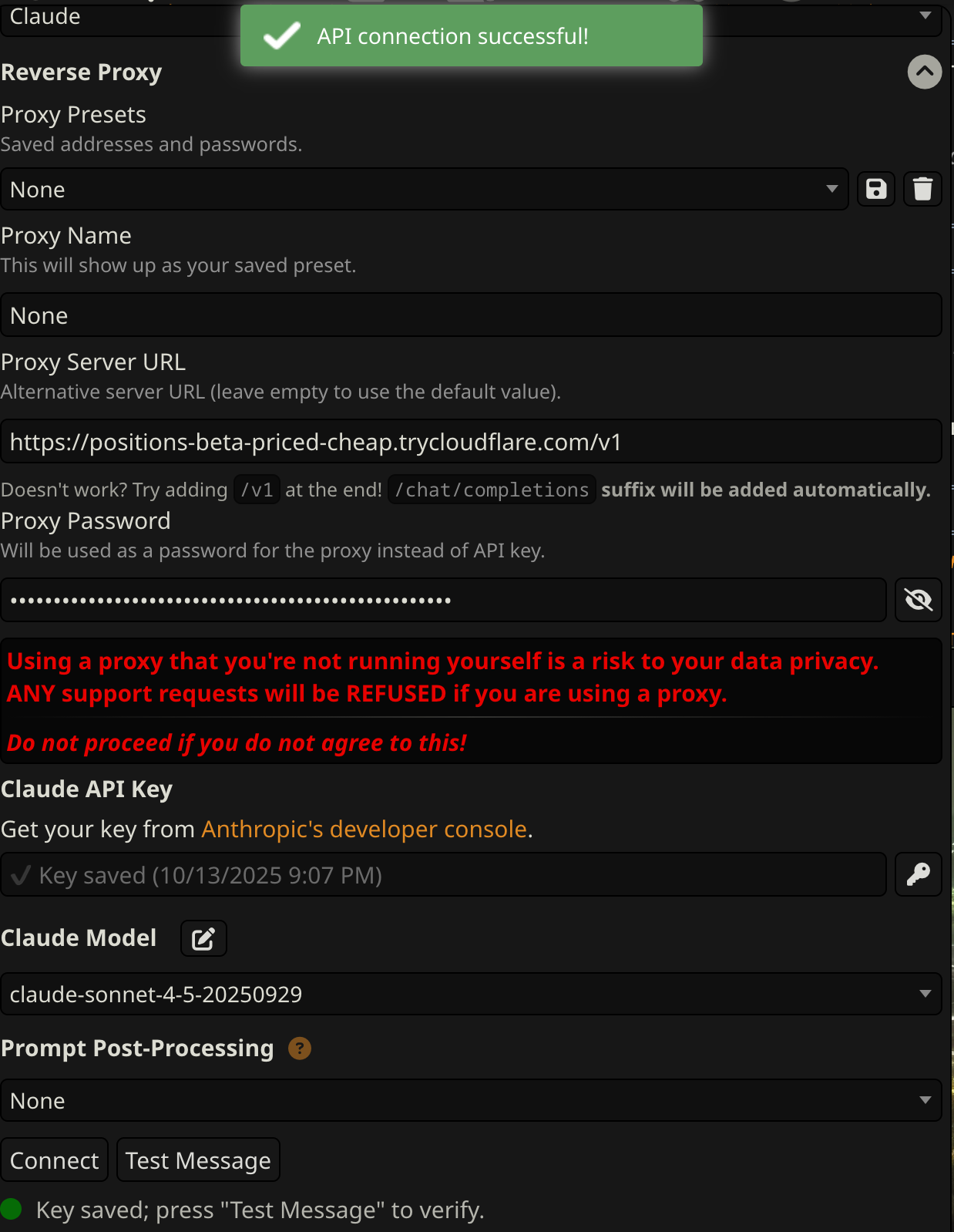Open the Prompt Post-Processing dropdown
This screenshot has width=954, height=1232.
coord(470,1101)
